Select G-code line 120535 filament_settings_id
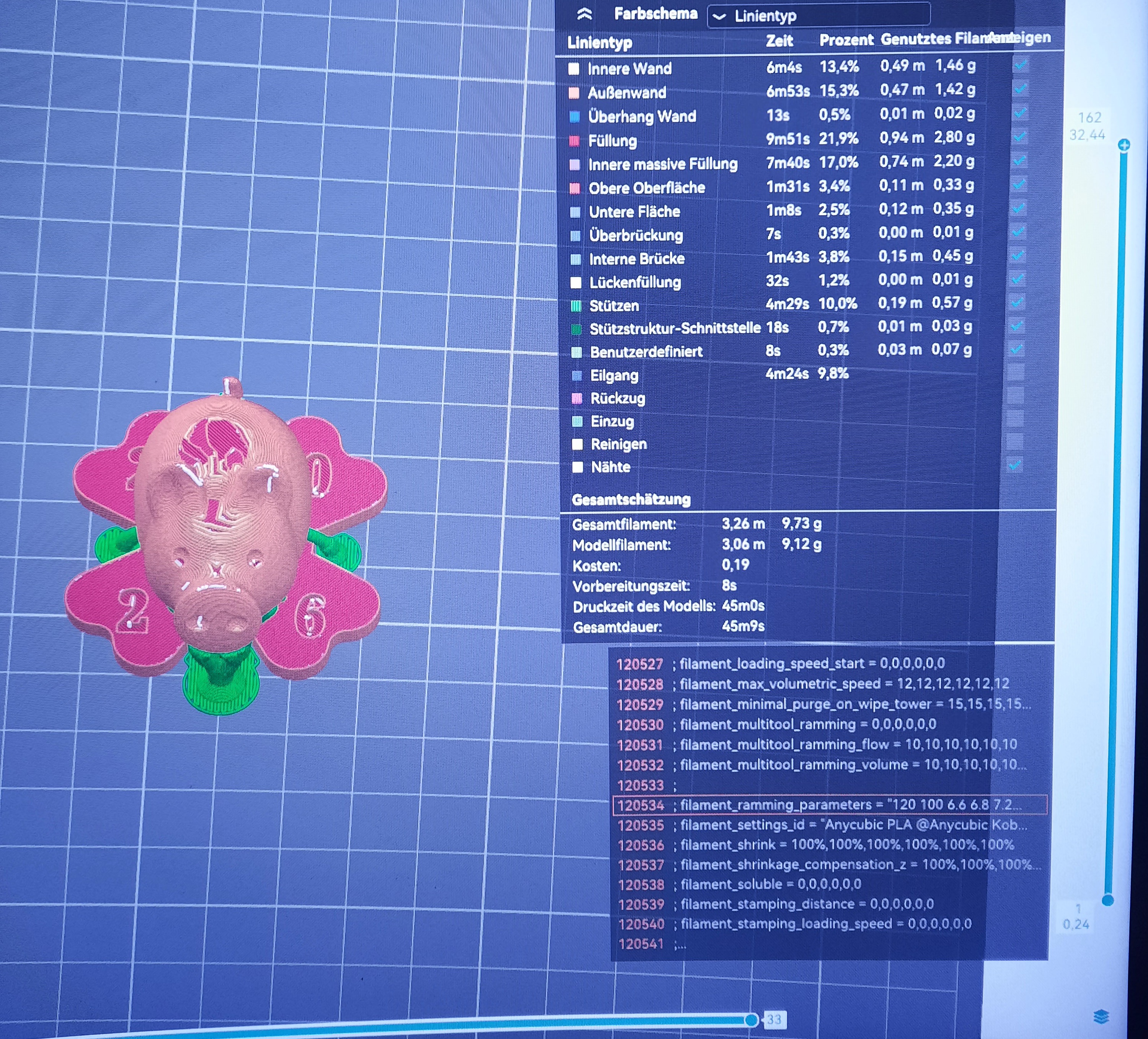The height and width of the screenshot is (1039, 1148). tap(823, 825)
